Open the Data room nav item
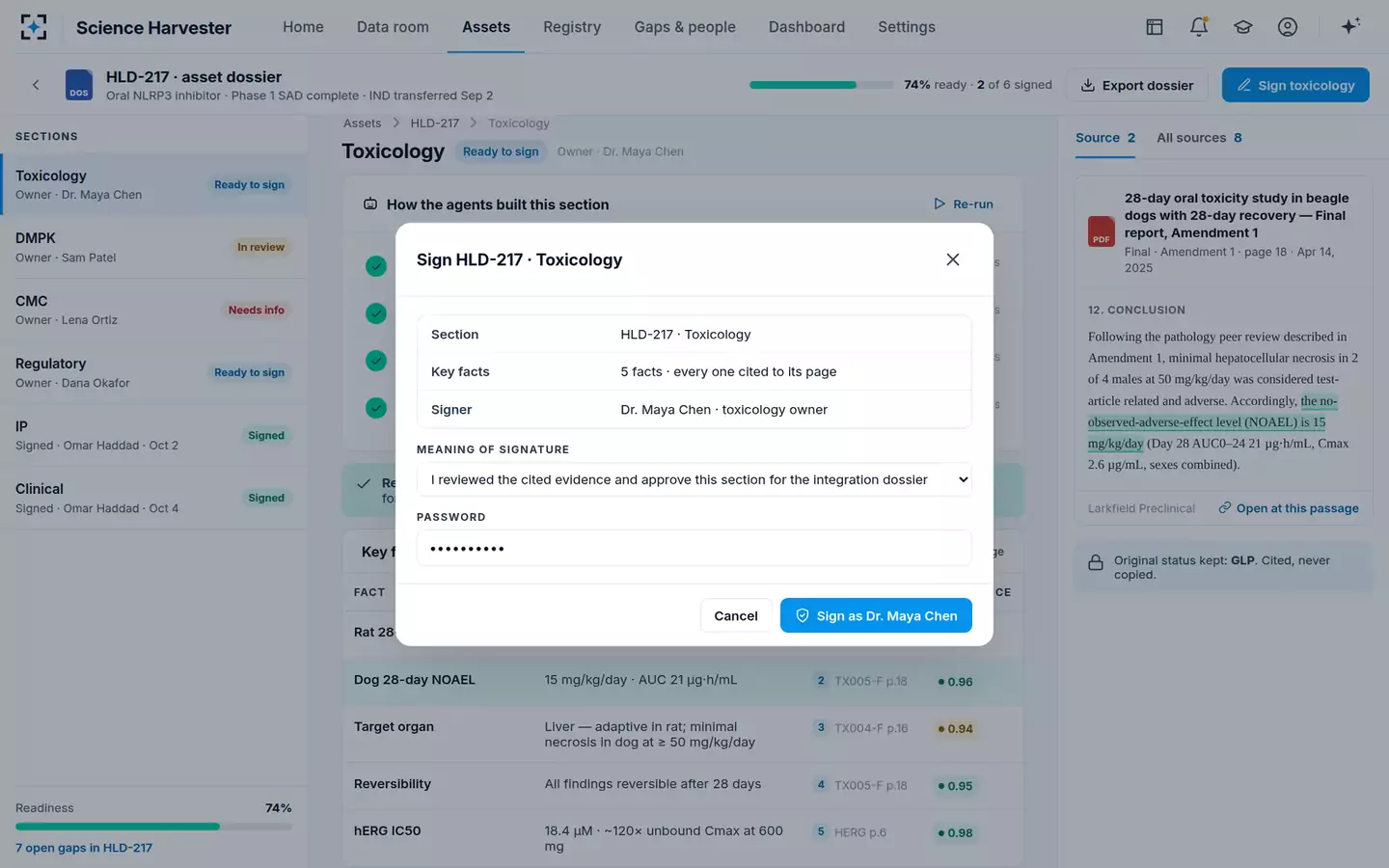Viewport: 1389px width, 868px height. point(393,27)
